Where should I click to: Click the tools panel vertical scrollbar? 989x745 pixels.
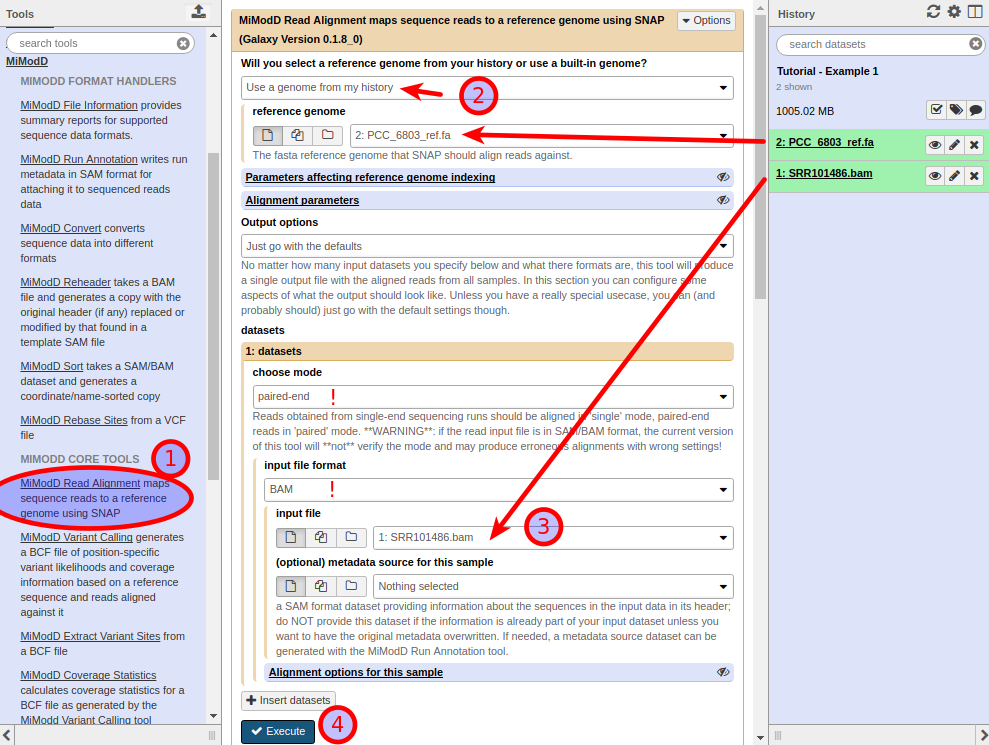click(213, 315)
